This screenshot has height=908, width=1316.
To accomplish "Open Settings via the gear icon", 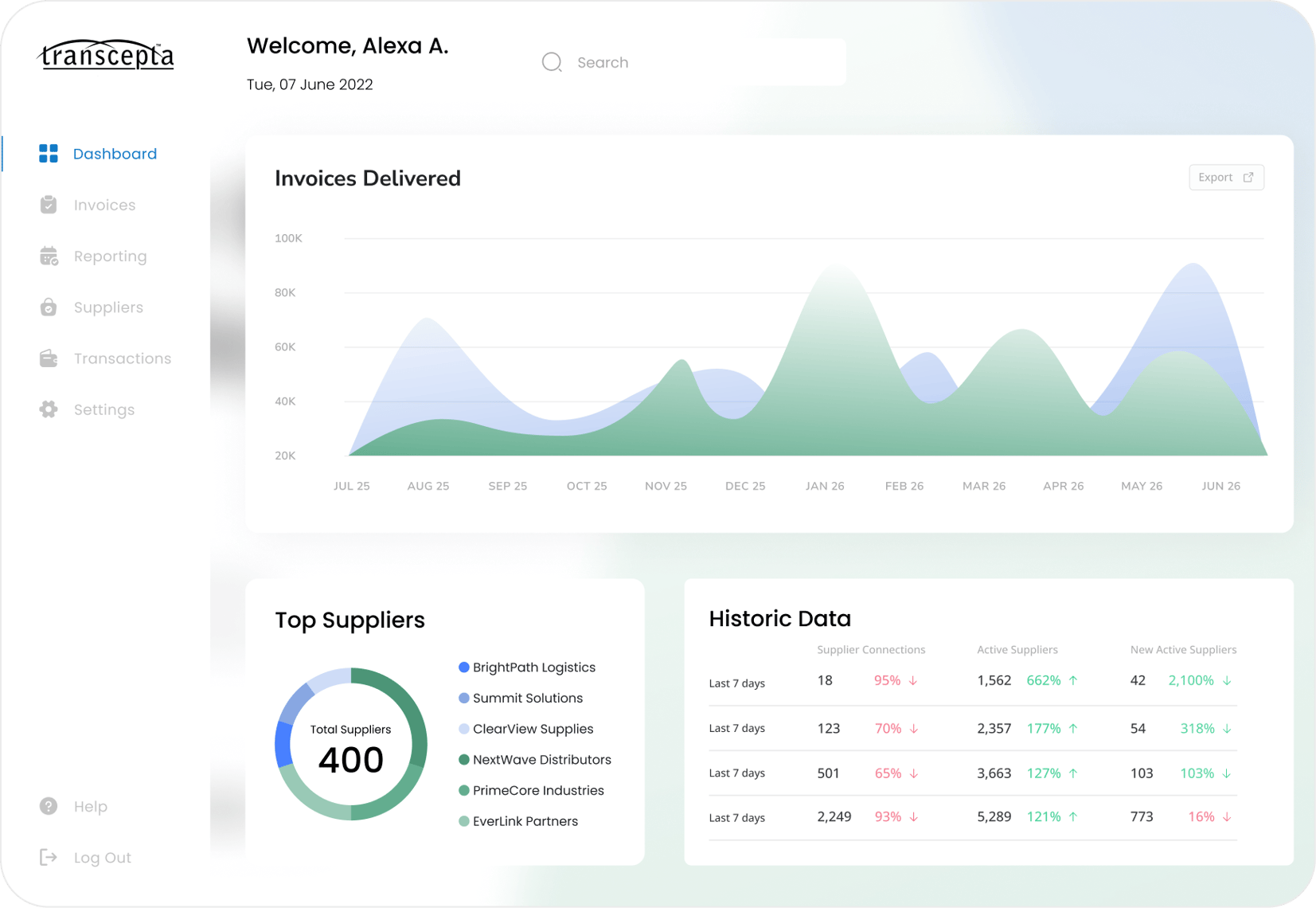I will pyautogui.click(x=49, y=409).
